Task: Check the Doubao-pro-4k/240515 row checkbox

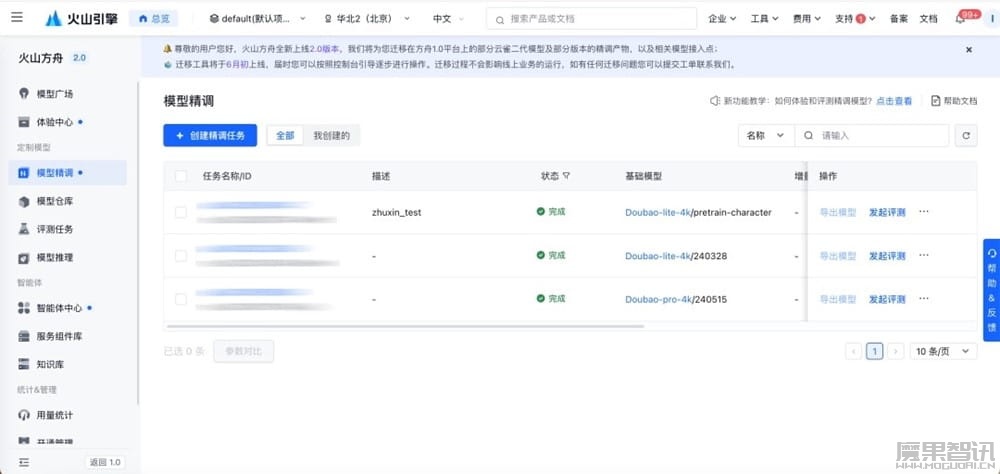Action: [x=180, y=299]
